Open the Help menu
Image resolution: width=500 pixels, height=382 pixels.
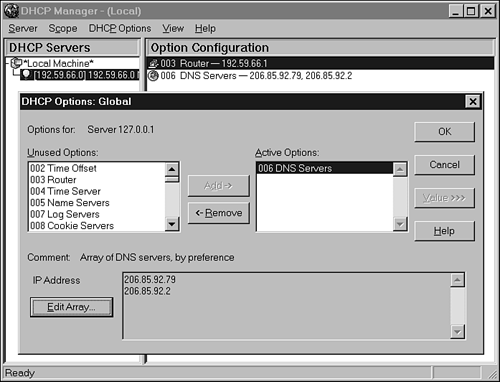pyautogui.click(x=205, y=28)
